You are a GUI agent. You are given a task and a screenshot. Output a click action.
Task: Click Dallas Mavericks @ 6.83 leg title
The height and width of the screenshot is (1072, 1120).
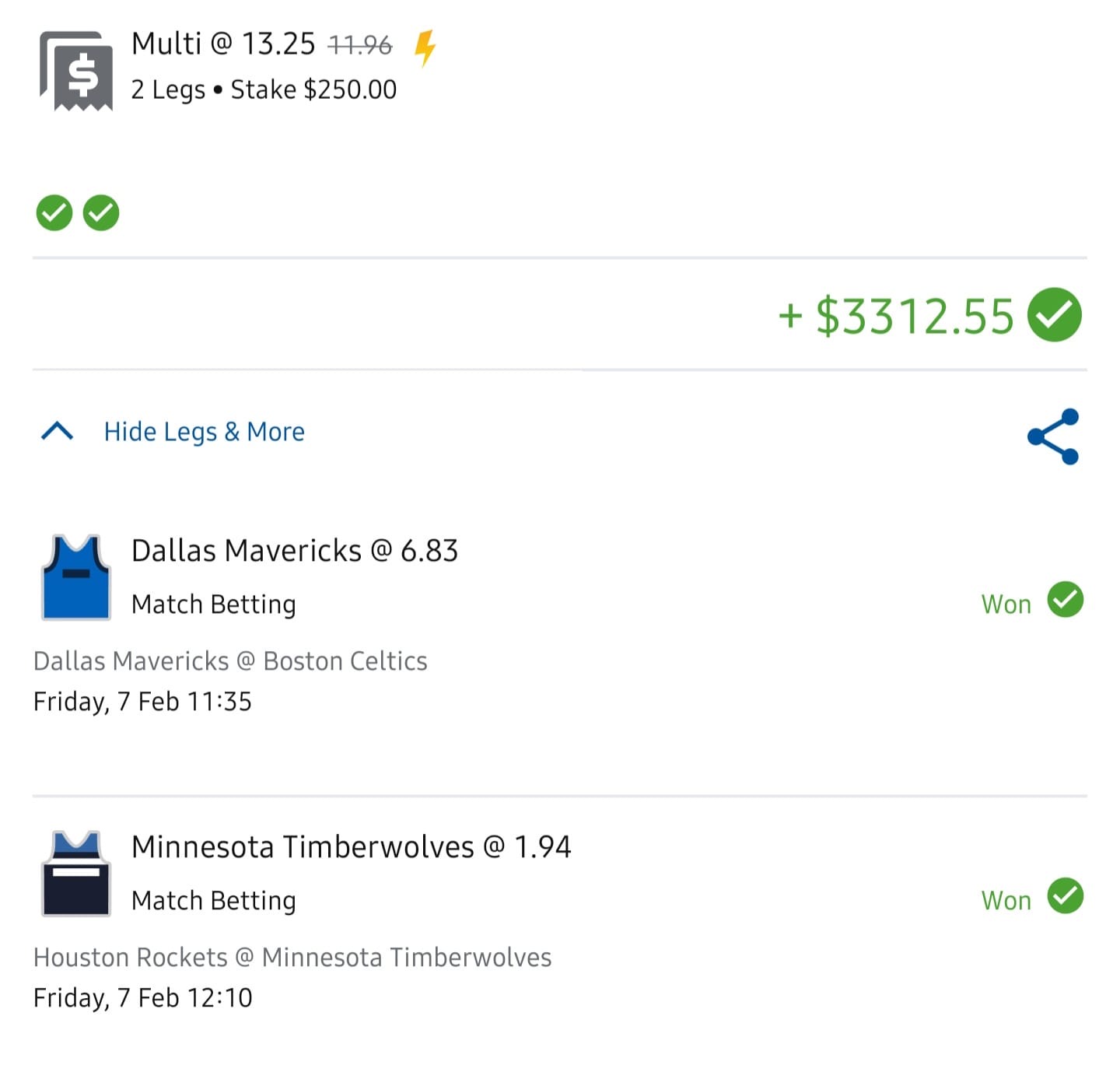click(294, 551)
